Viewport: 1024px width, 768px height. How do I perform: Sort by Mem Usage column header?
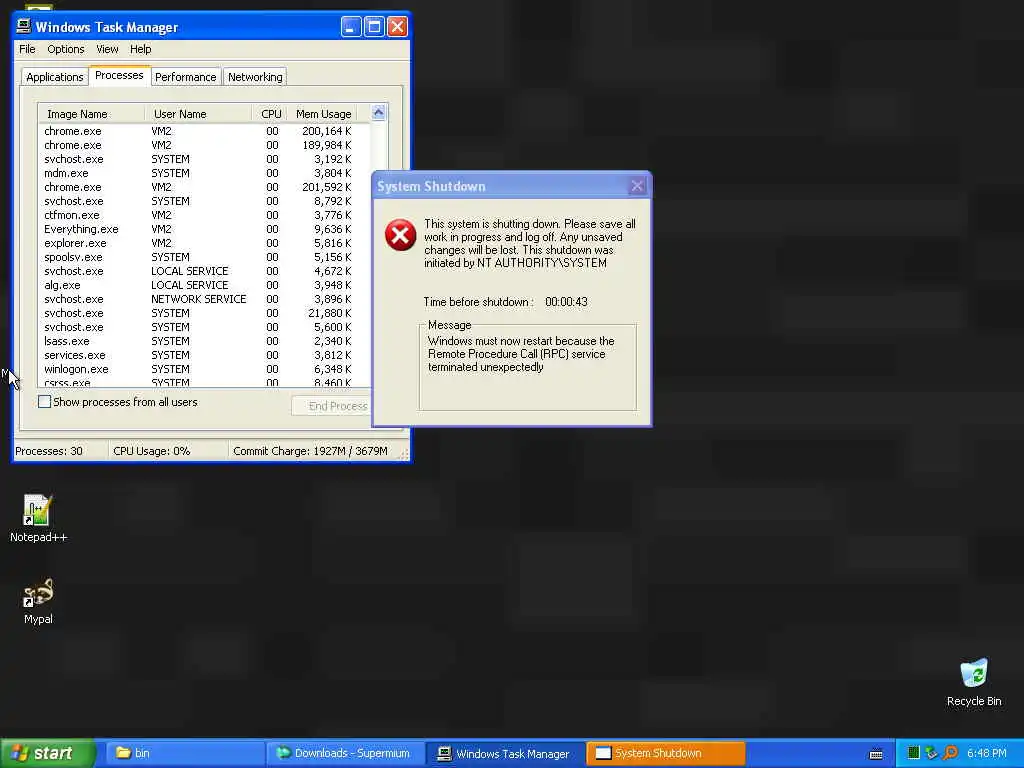322,114
